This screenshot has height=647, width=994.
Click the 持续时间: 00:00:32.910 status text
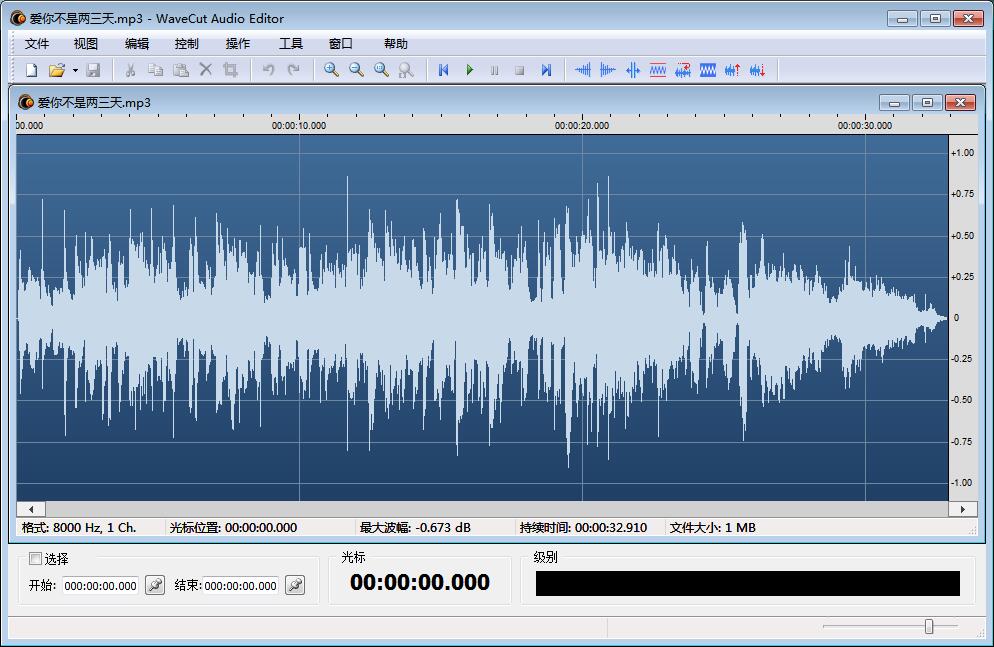[583, 527]
